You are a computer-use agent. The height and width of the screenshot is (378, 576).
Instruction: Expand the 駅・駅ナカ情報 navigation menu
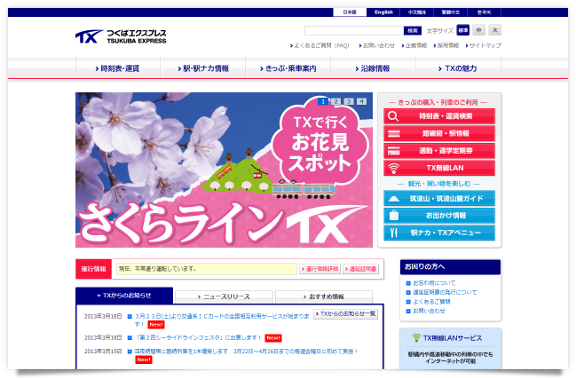coord(203,68)
